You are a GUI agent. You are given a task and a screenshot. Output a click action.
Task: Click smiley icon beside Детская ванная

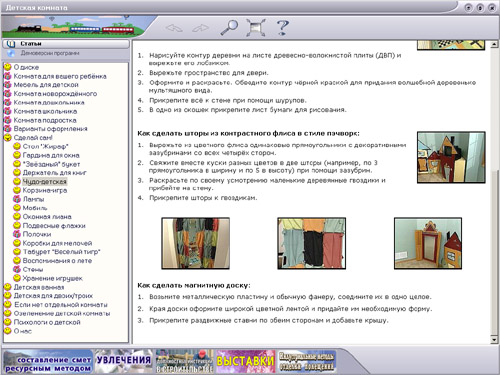pyautogui.click(x=7, y=287)
